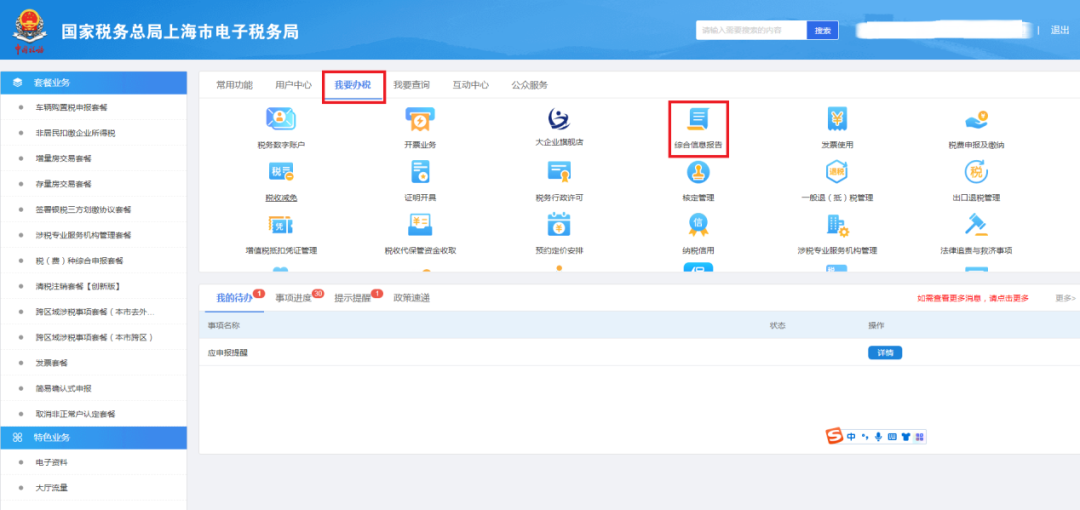
Task: Click 详情 for 应申报提醒
Action: pos(885,353)
